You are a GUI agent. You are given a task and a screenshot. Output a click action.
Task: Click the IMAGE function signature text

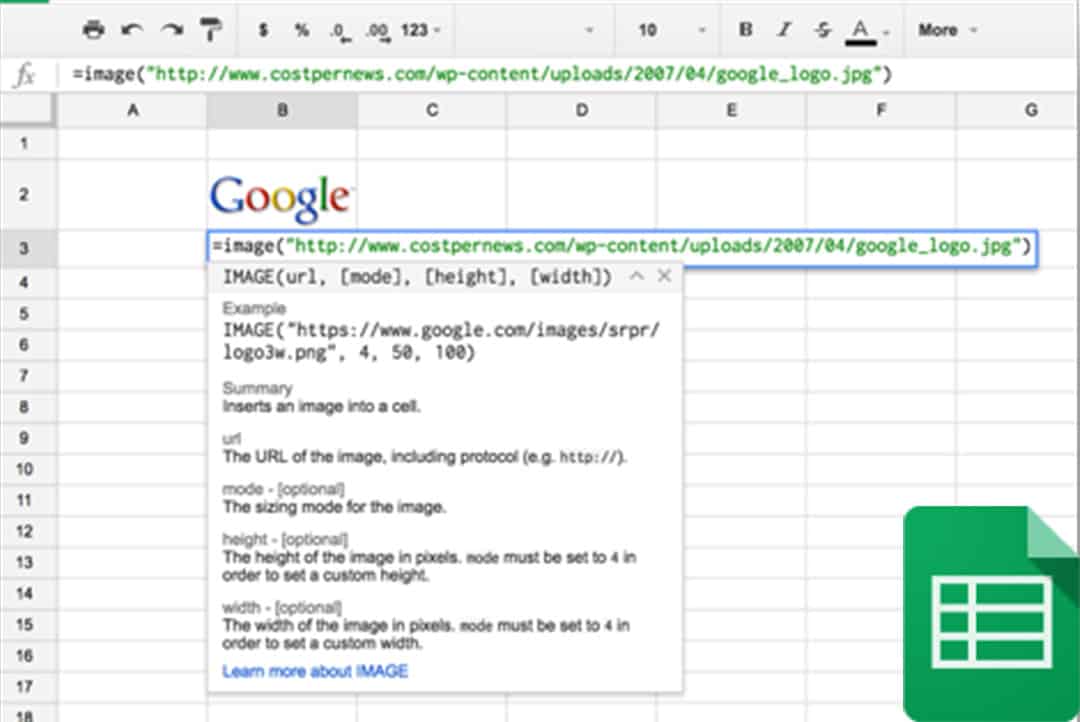pyautogui.click(x=417, y=277)
